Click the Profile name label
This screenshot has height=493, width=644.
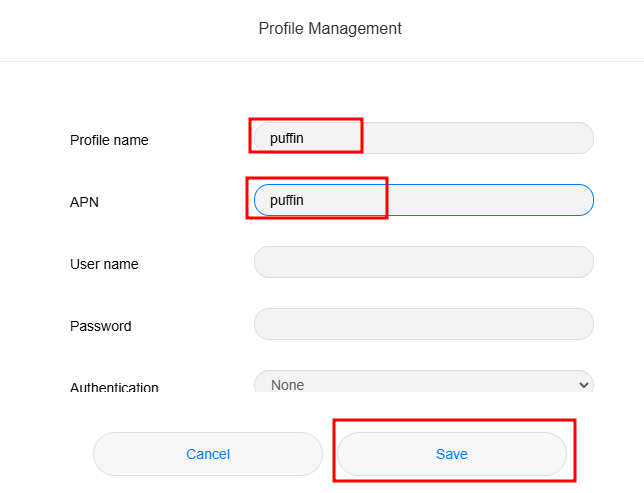tap(109, 140)
